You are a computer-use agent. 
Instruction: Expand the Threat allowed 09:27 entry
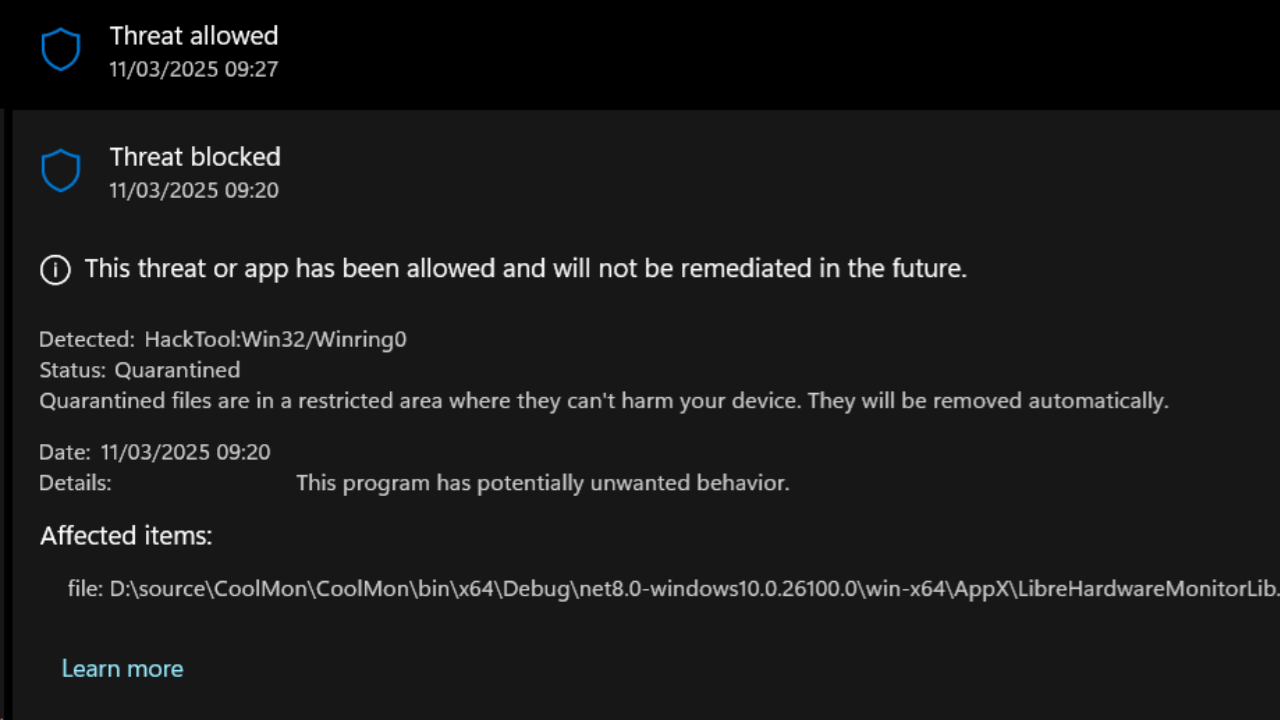click(640, 52)
